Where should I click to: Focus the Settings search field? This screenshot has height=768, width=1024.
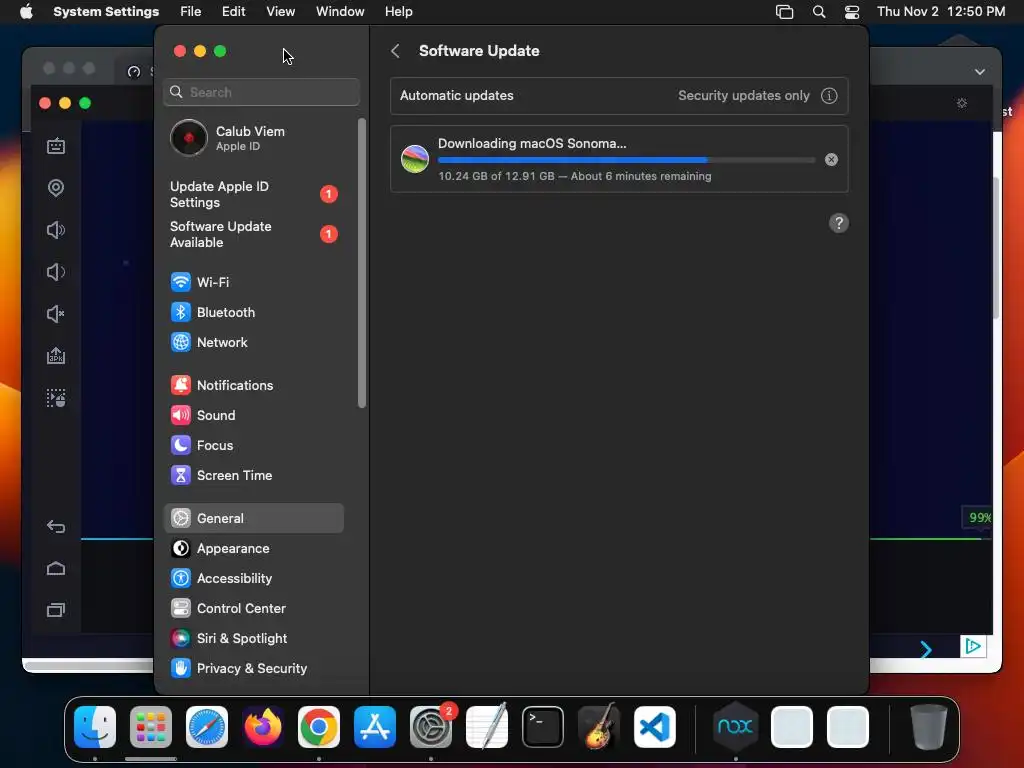click(x=261, y=92)
